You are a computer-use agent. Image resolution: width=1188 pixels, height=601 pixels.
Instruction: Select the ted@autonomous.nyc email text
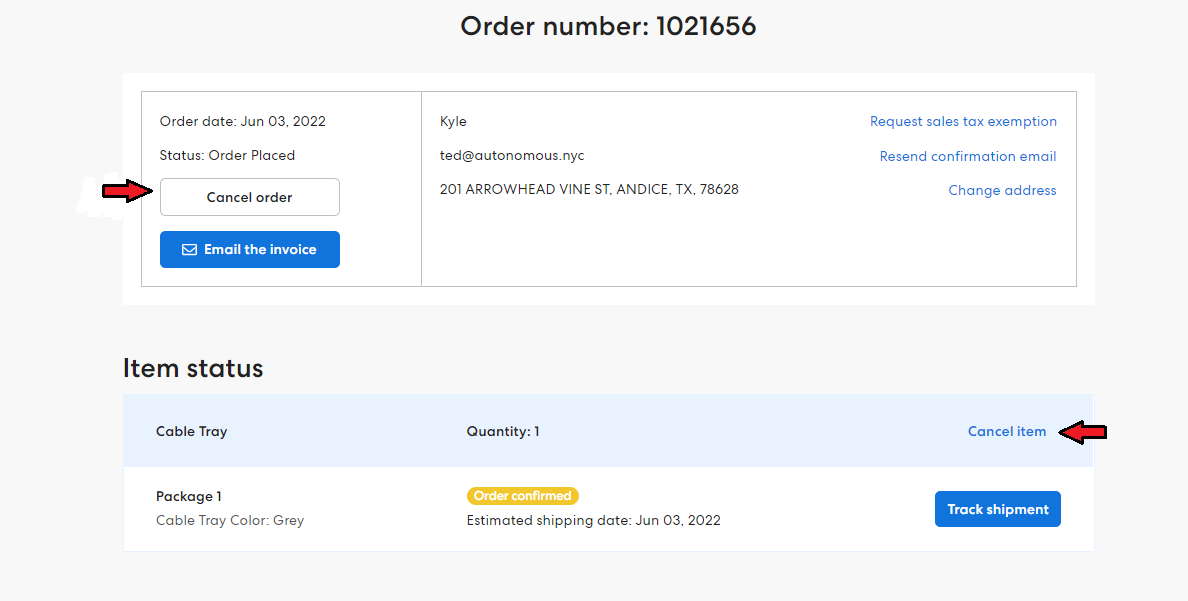coord(512,156)
